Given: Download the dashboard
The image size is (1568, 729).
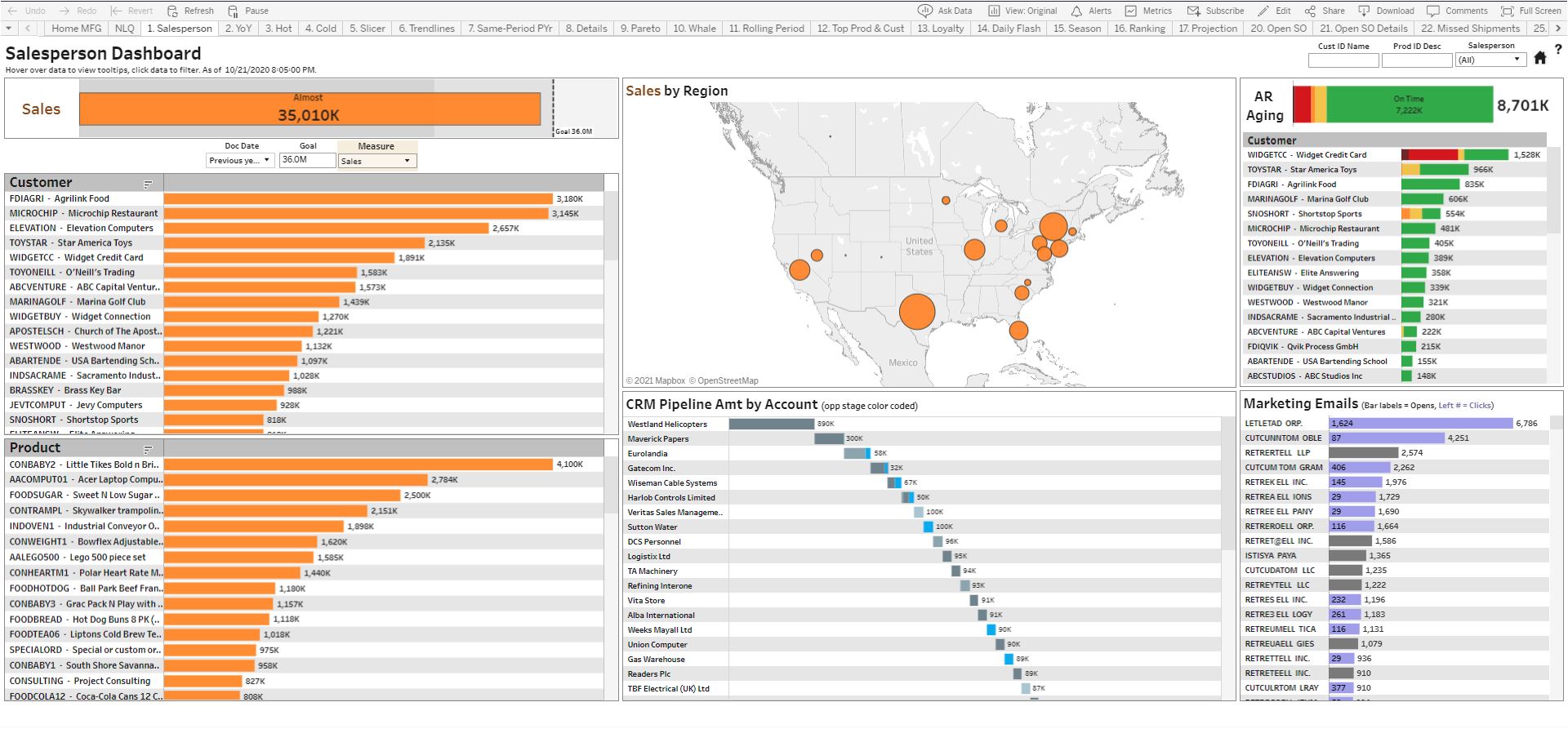Looking at the screenshot, I should [1386, 11].
